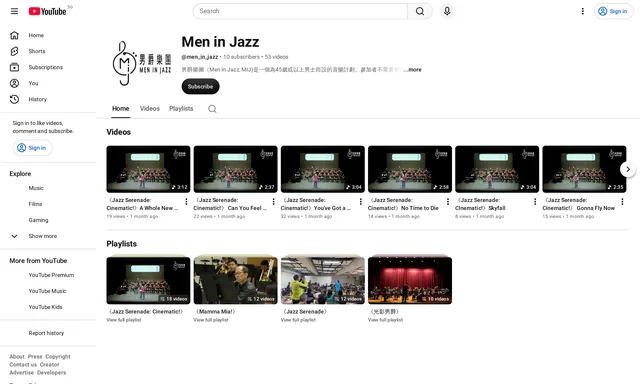The height and width of the screenshot is (384, 640).
Task: Expand channel description with ...more
Action: [x=412, y=70]
